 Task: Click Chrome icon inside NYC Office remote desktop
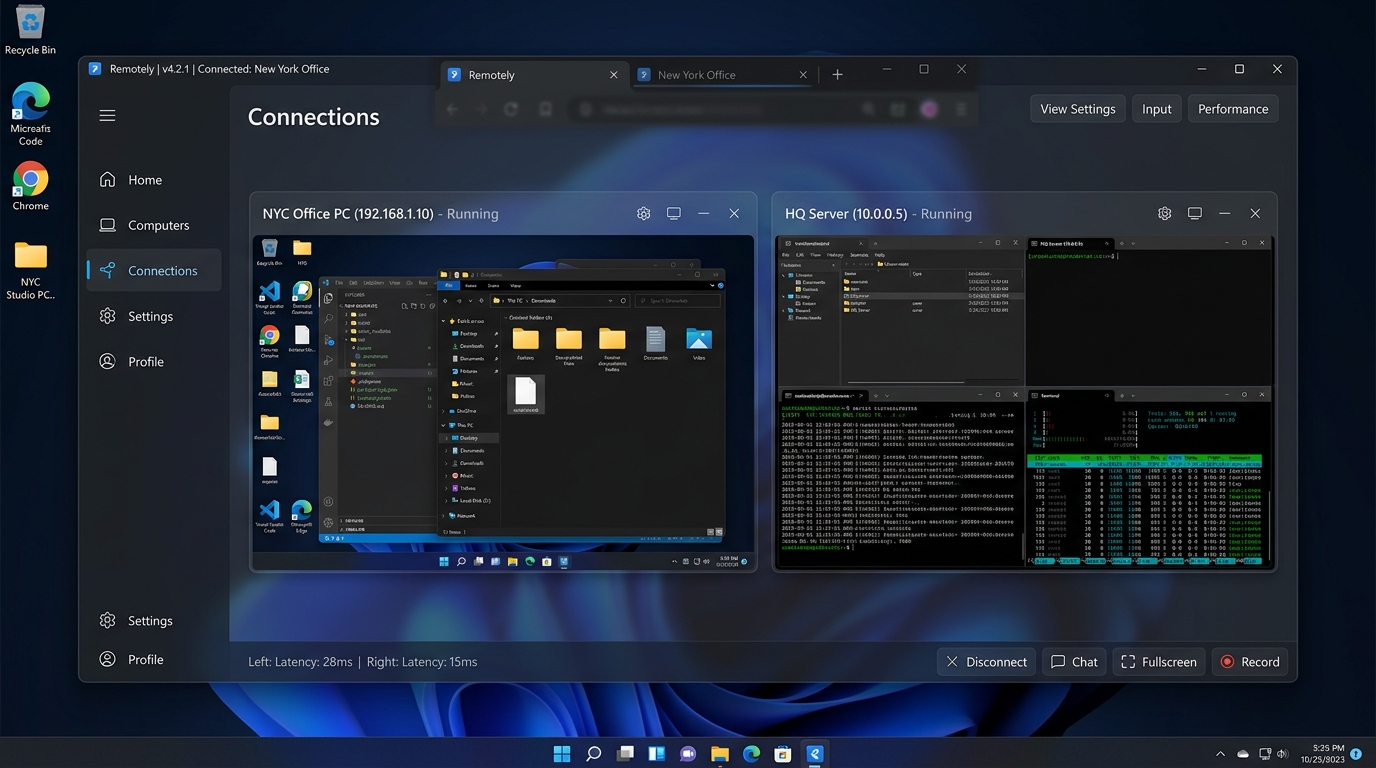click(x=269, y=336)
